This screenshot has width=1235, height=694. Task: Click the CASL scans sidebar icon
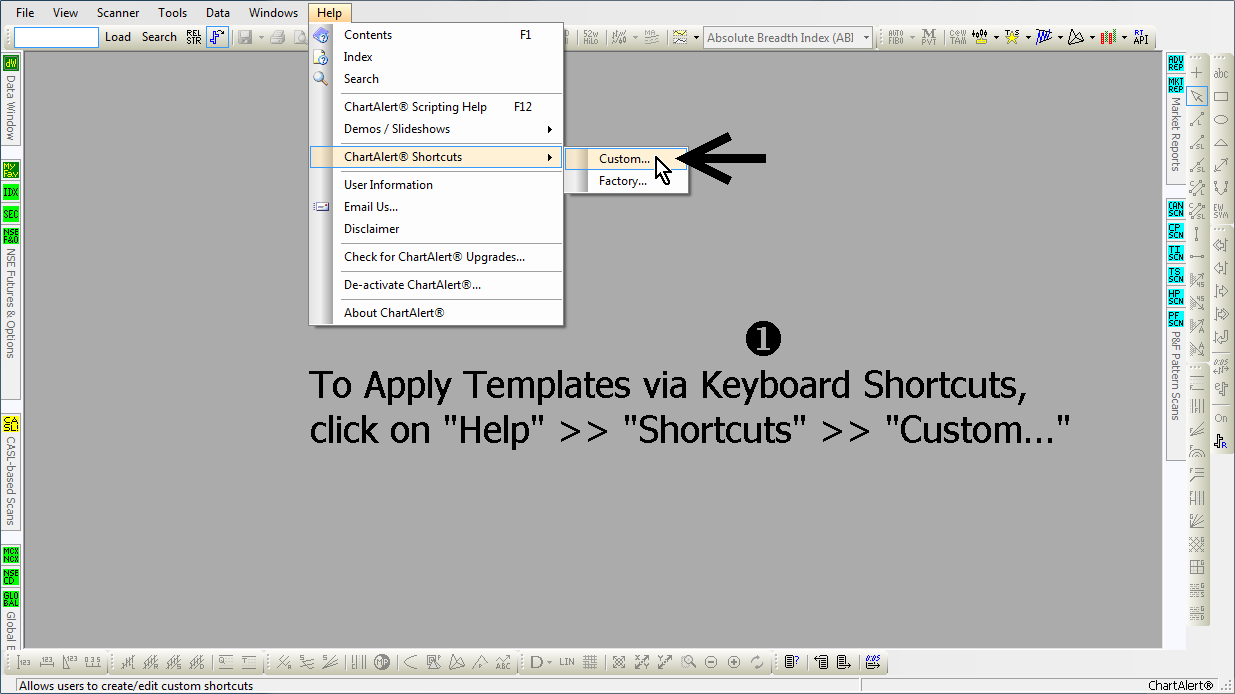click(11, 424)
